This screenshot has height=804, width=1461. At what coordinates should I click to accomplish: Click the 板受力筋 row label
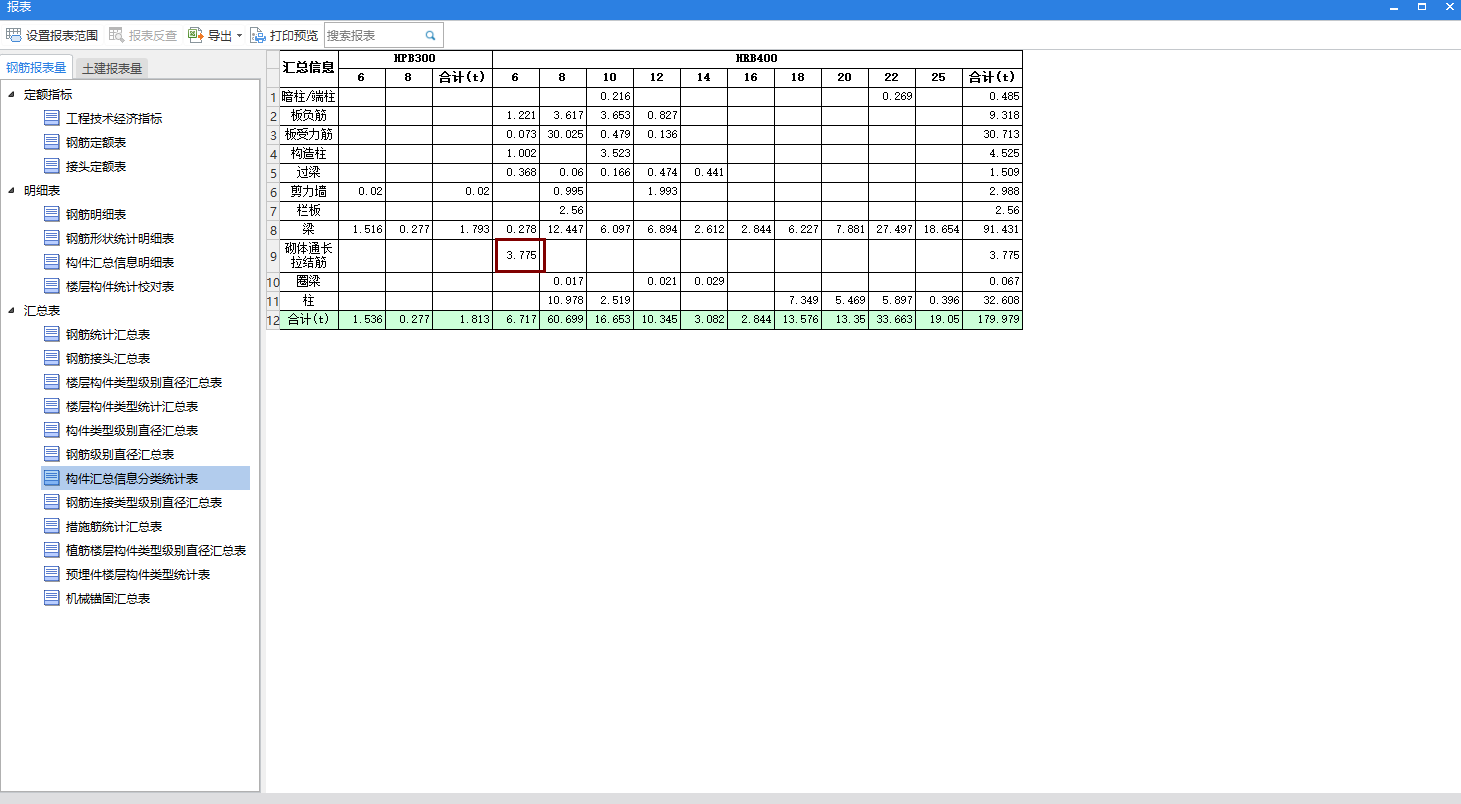pyautogui.click(x=308, y=135)
